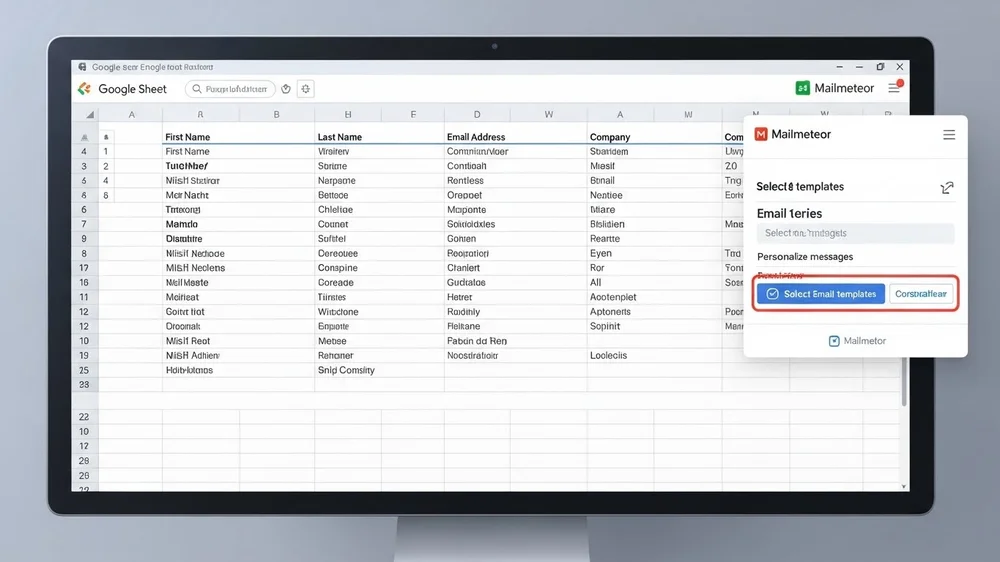Image resolution: width=1000 pixels, height=562 pixels.
Task: Click the red M logo in Mailmeteor panel
Action: [761, 134]
